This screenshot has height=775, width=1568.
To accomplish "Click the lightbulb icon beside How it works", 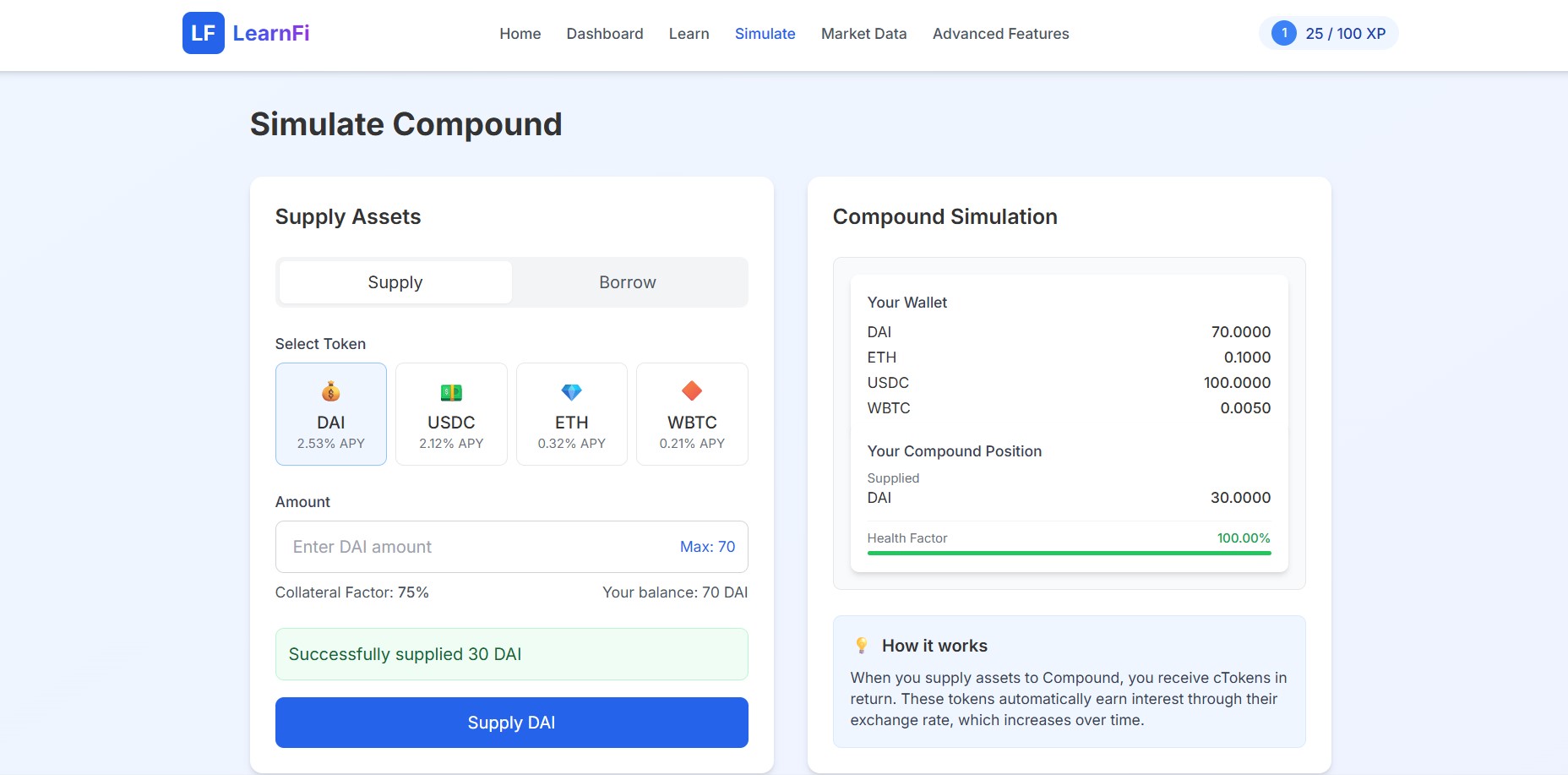I will (x=862, y=646).
